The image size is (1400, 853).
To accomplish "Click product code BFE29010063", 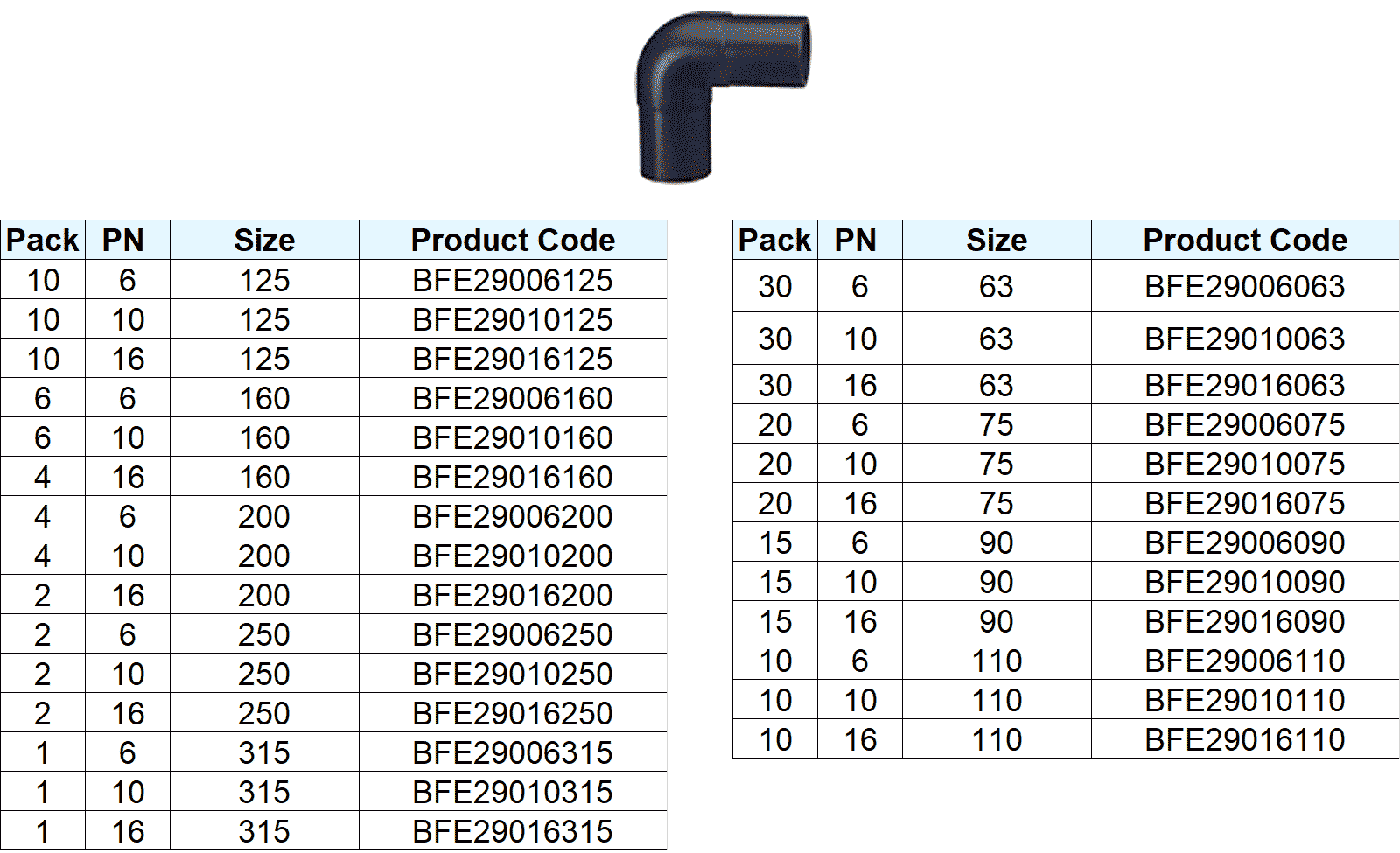I will [1244, 339].
